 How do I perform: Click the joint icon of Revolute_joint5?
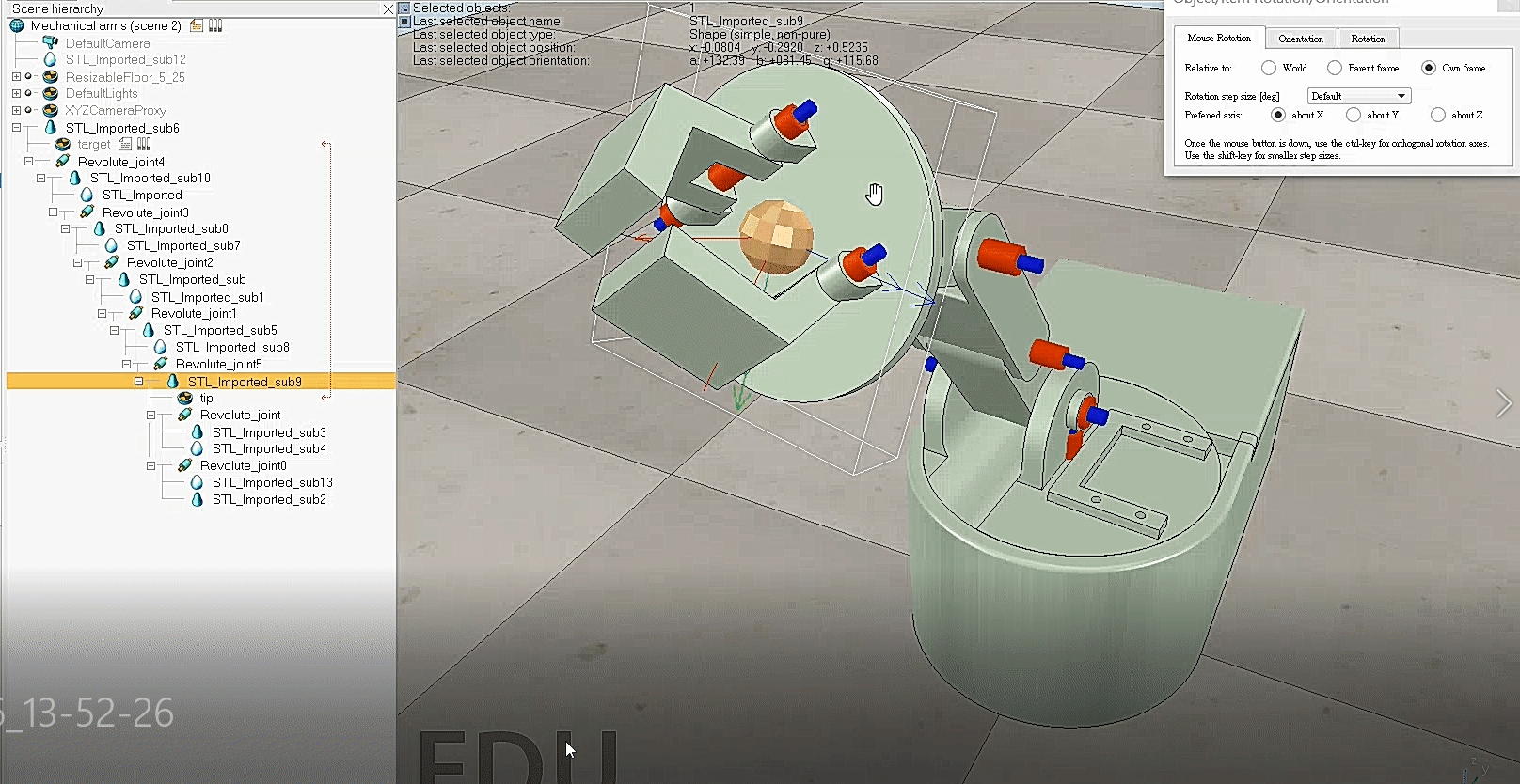[x=161, y=364]
